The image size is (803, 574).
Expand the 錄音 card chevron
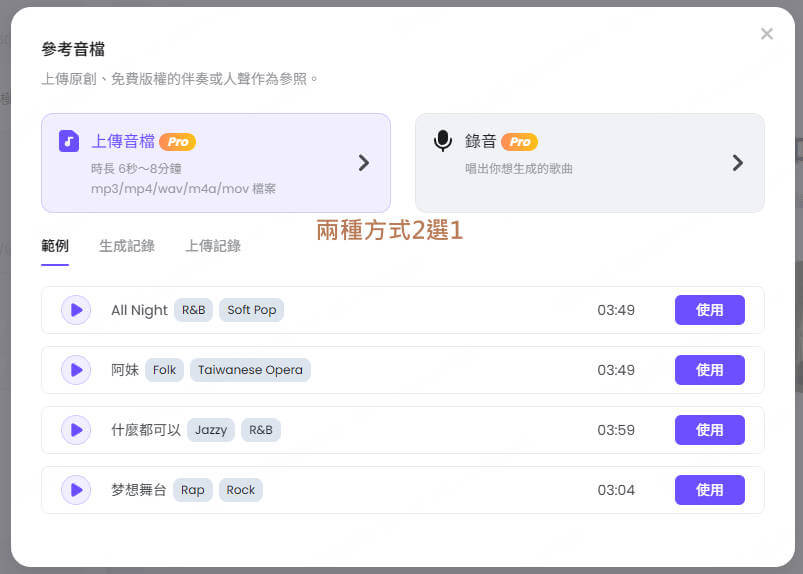click(737, 163)
